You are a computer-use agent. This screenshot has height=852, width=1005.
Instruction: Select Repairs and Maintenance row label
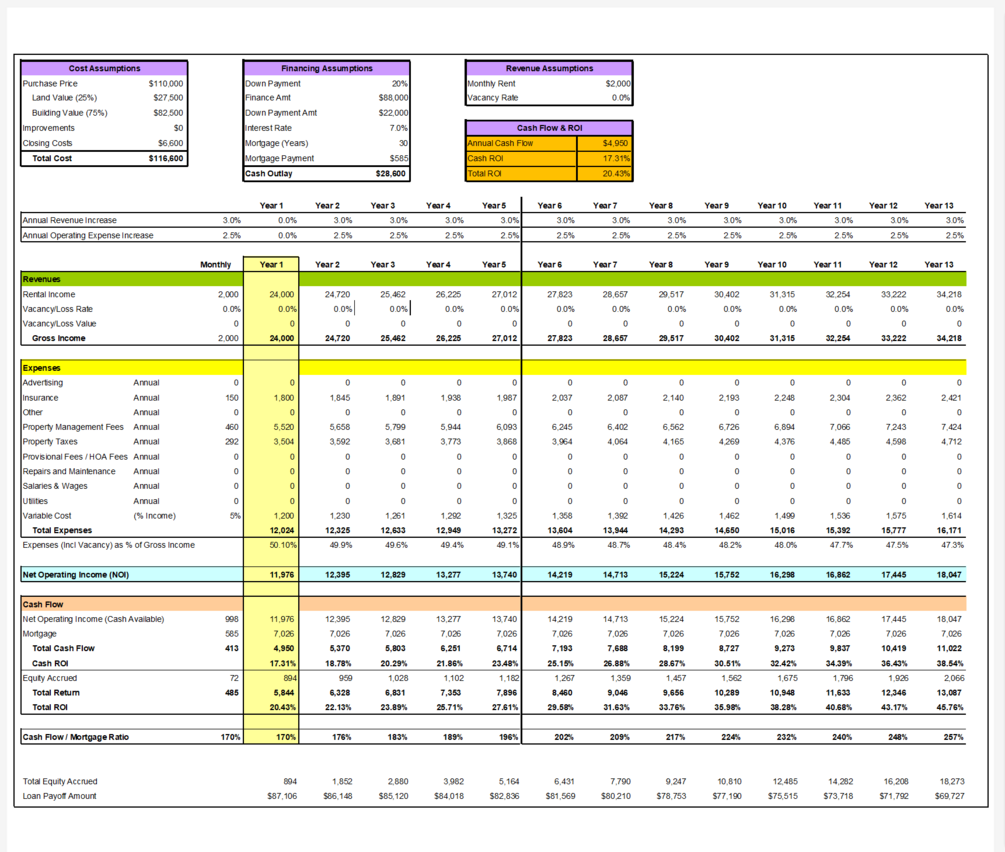[69, 471]
